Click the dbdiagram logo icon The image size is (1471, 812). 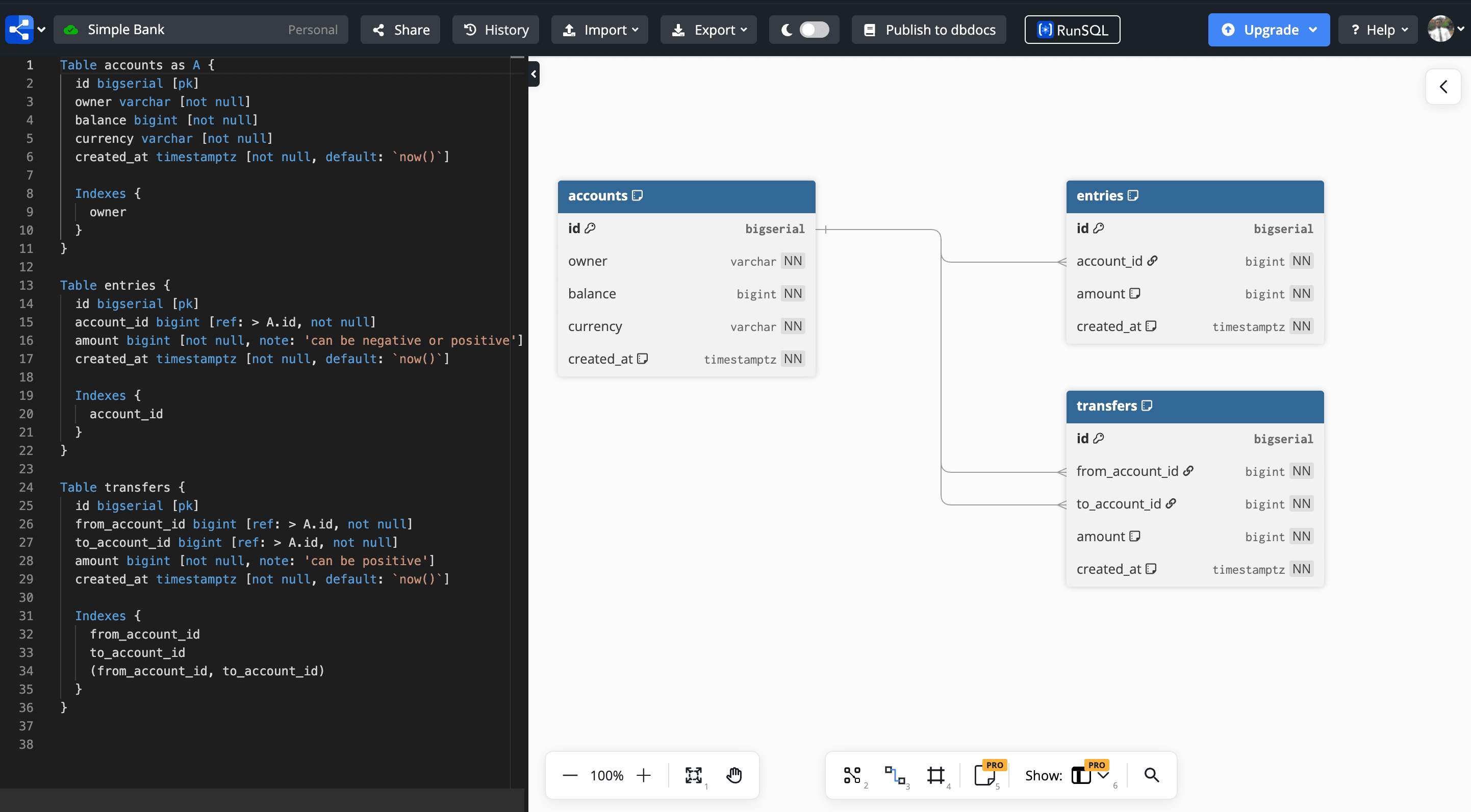click(19, 29)
